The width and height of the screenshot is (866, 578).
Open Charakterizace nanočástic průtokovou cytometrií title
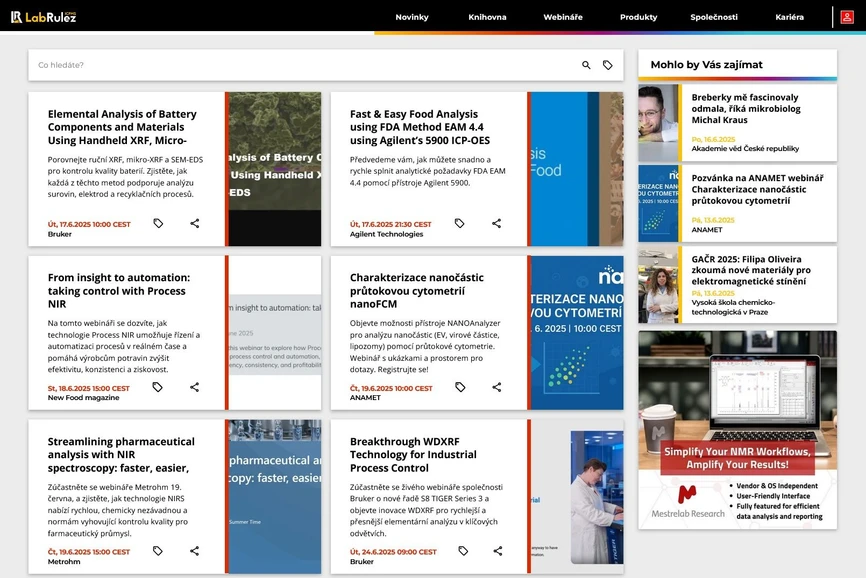[416, 290]
